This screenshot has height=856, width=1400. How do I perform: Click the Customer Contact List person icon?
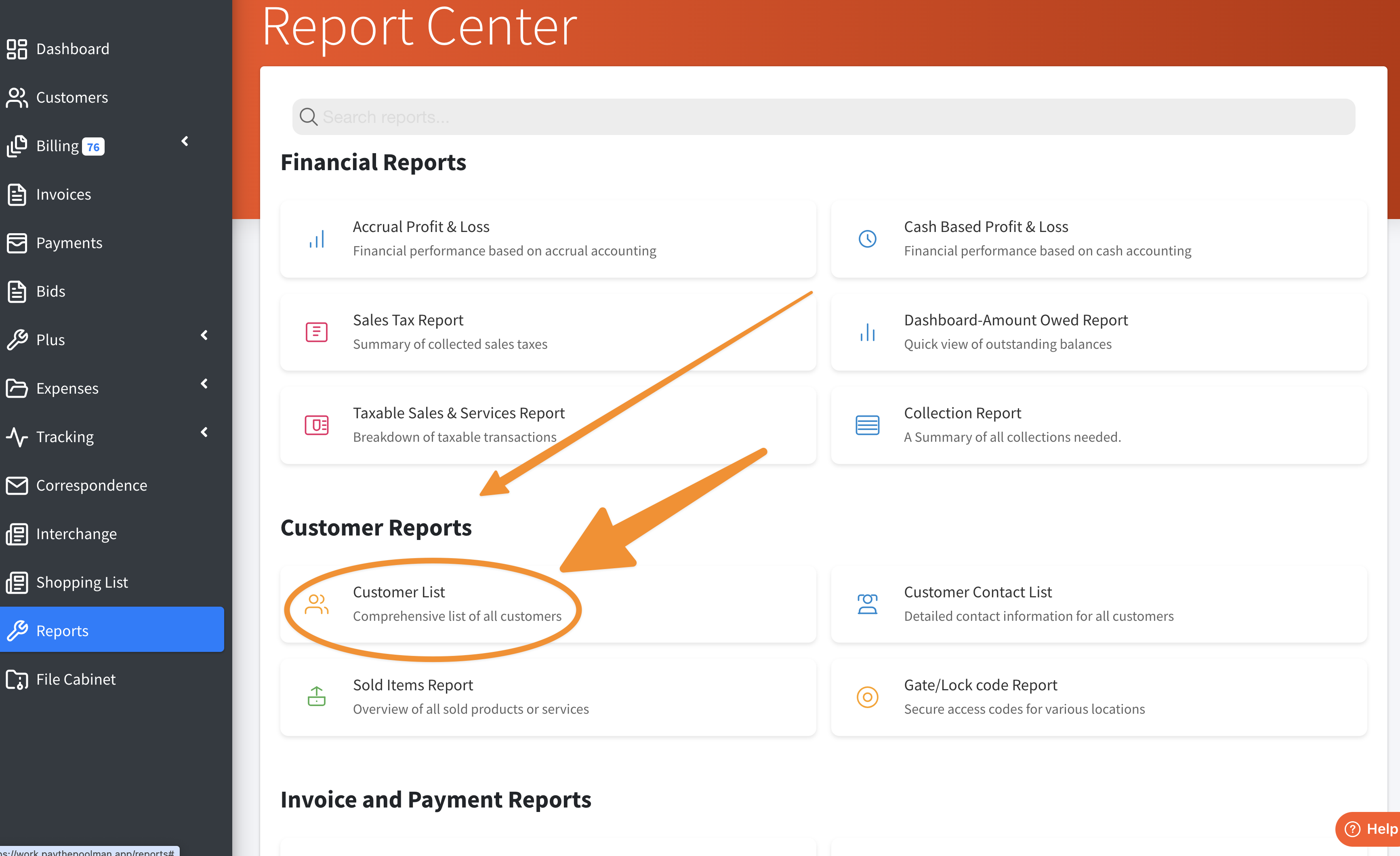click(x=867, y=604)
